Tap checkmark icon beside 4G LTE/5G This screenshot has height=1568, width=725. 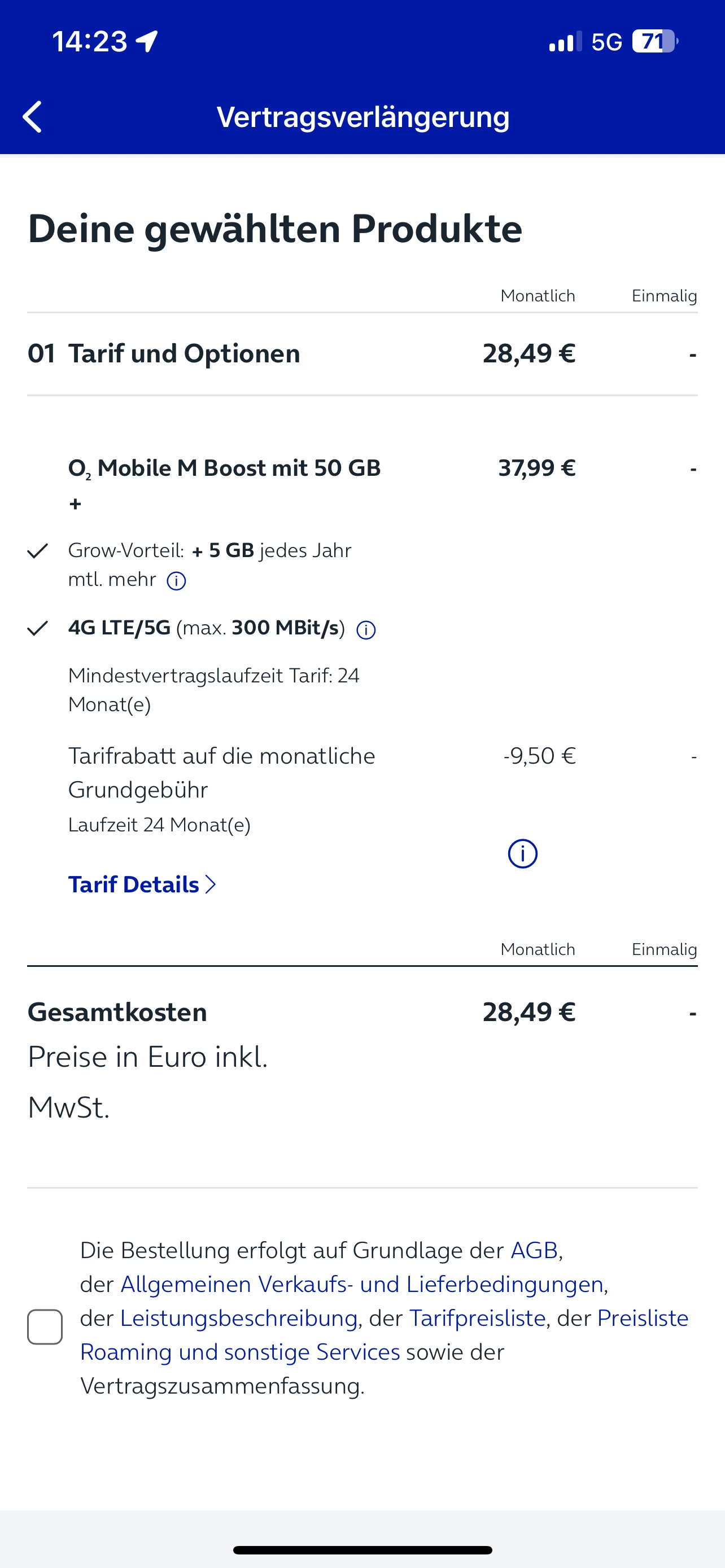coord(38,628)
